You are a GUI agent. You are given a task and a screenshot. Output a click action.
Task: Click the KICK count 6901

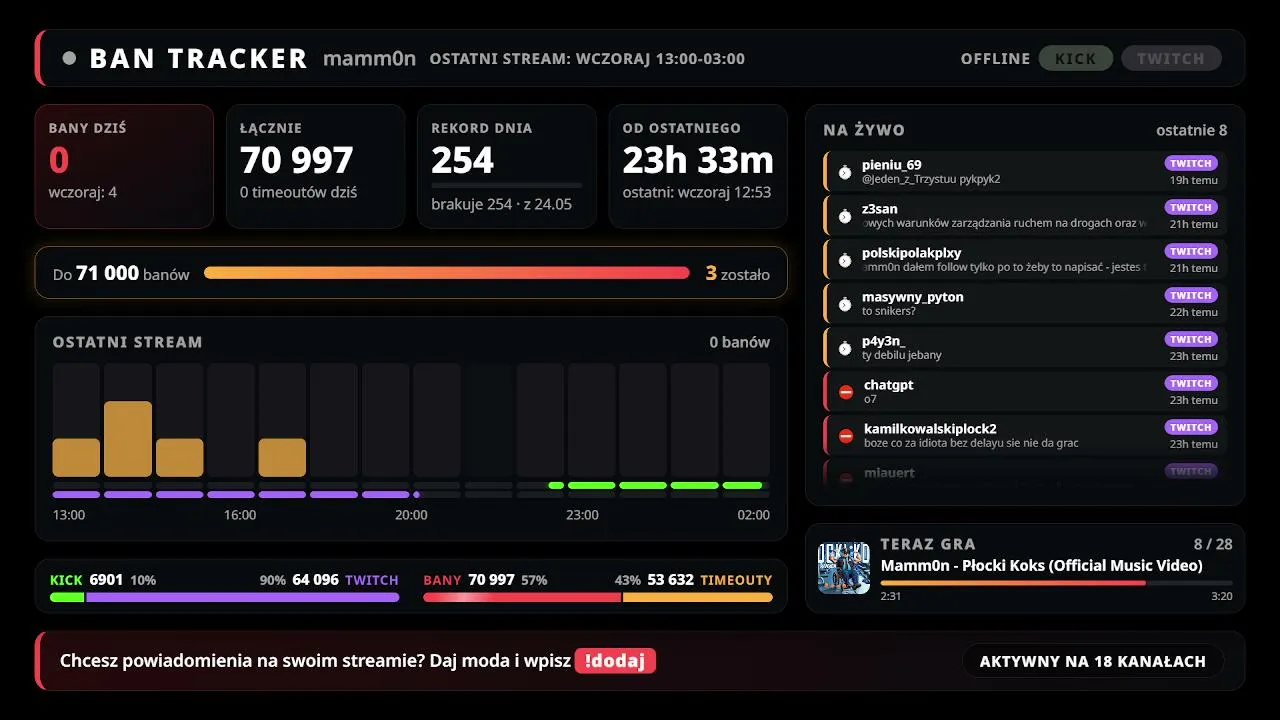click(106, 580)
